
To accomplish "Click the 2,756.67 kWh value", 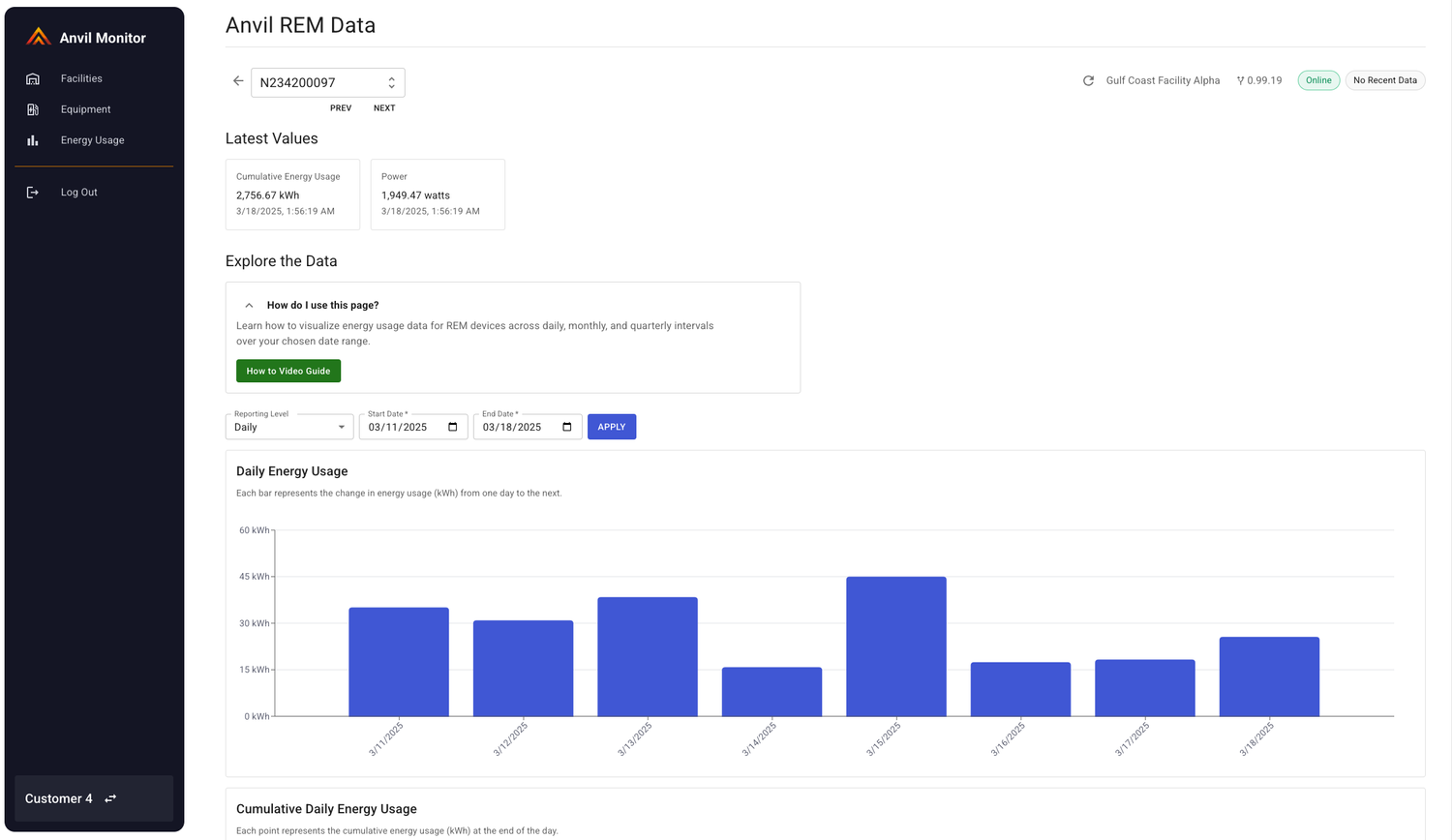I will 268,195.
